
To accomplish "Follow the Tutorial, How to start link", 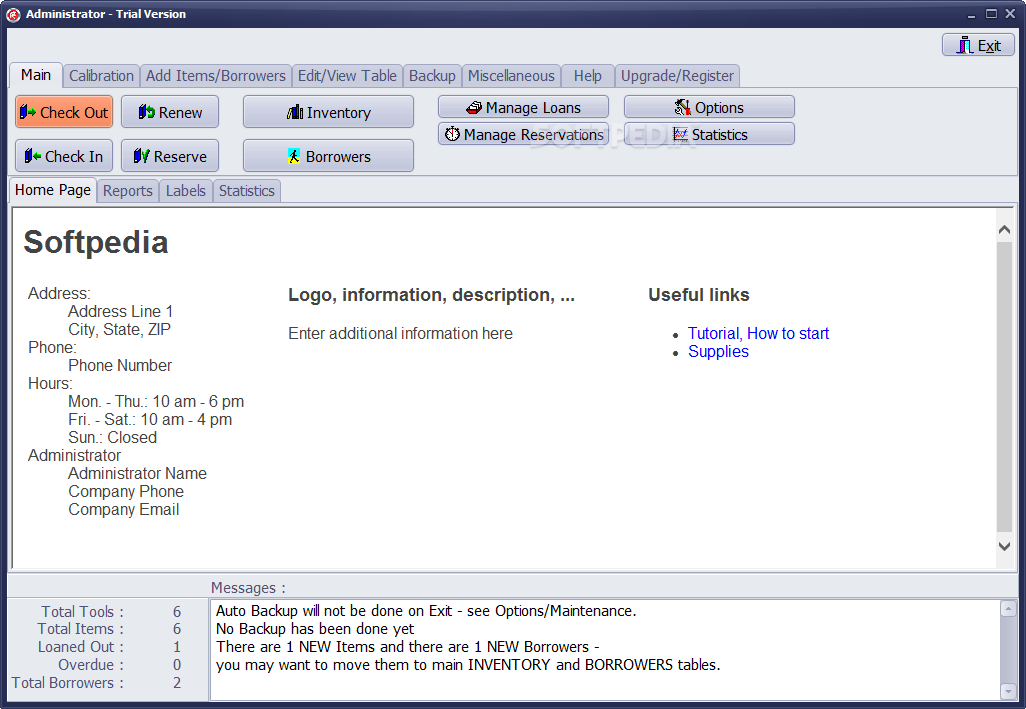I will 758,333.
